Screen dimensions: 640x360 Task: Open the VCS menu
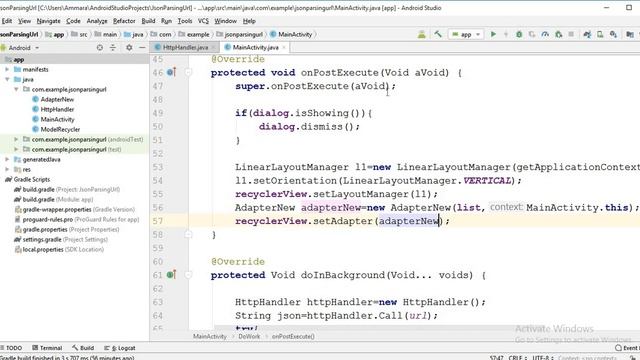coord(203,21)
